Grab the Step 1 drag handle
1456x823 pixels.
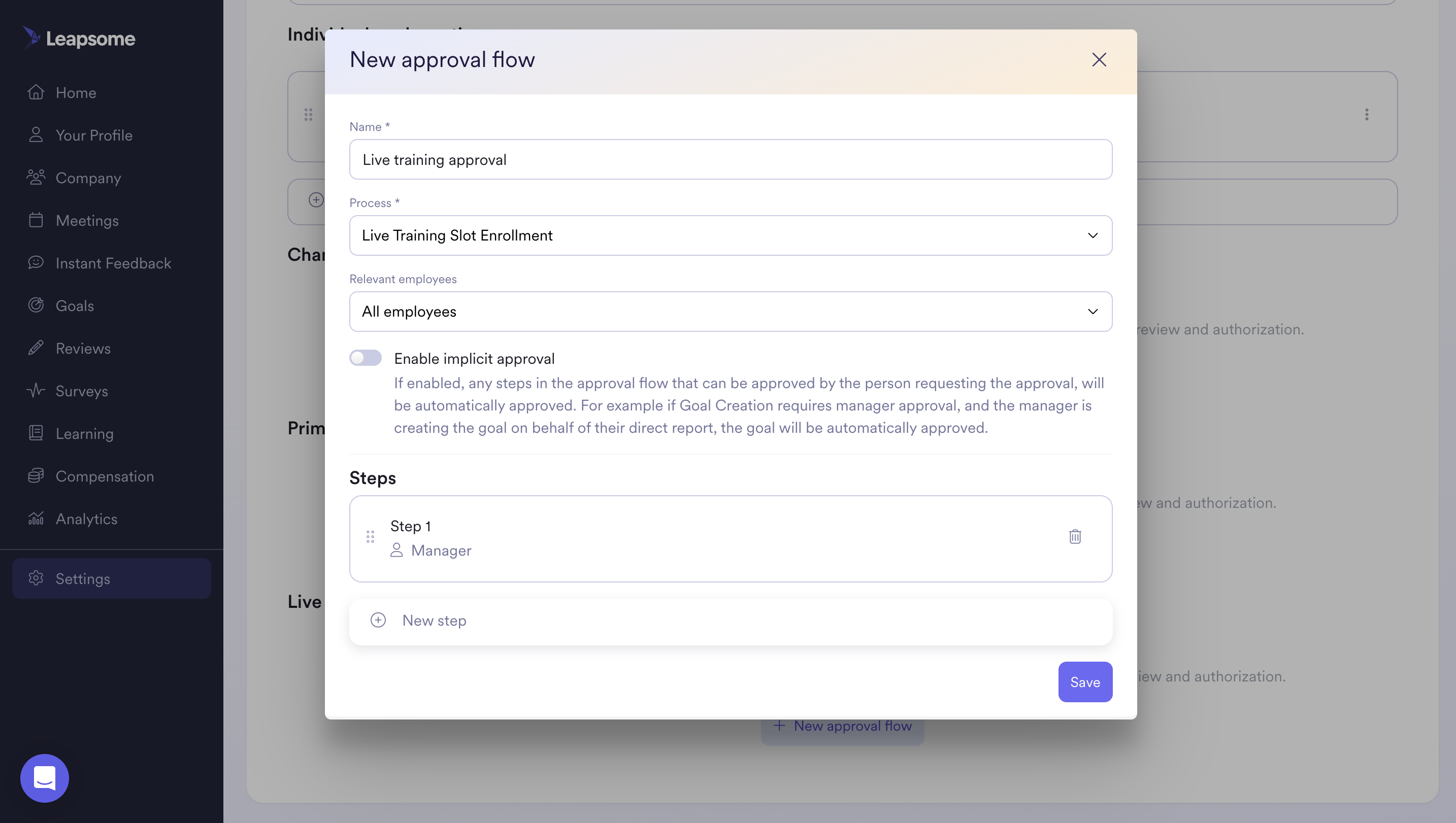pos(371,536)
